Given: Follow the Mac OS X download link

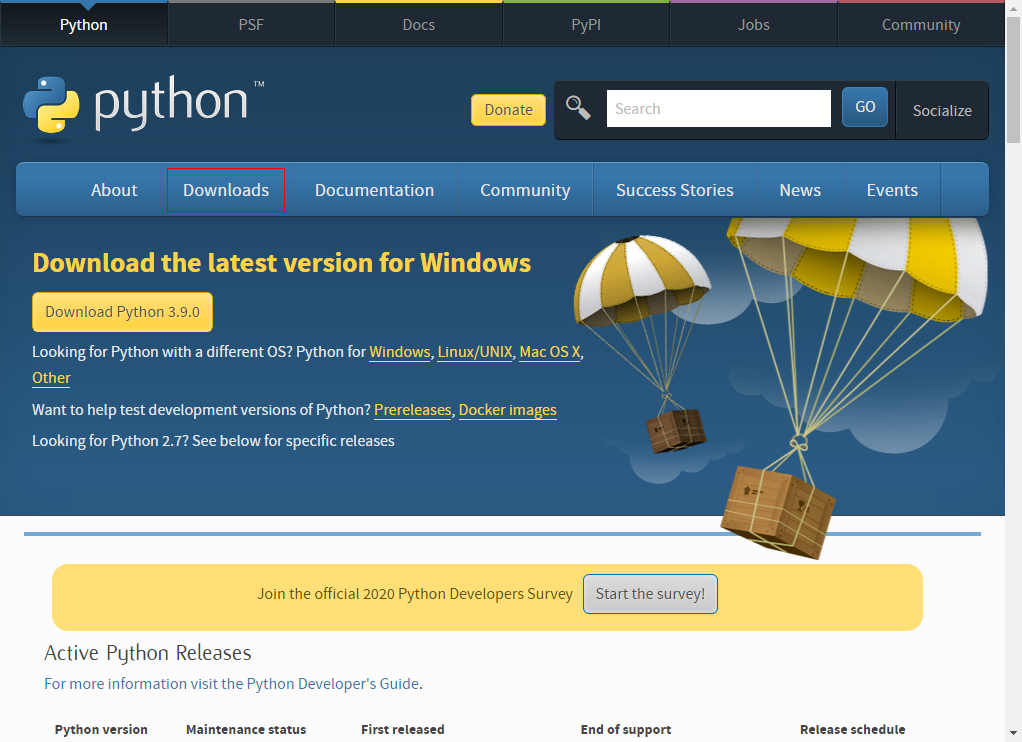Looking at the screenshot, I should tap(549, 352).
